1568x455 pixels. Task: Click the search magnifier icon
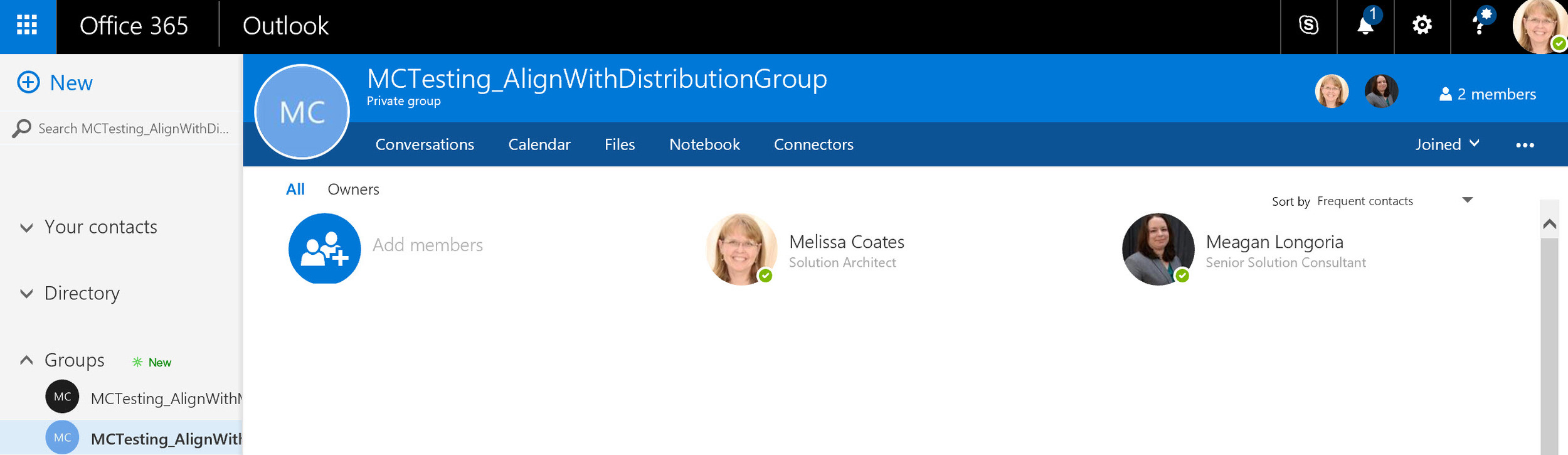pos(21,129)
